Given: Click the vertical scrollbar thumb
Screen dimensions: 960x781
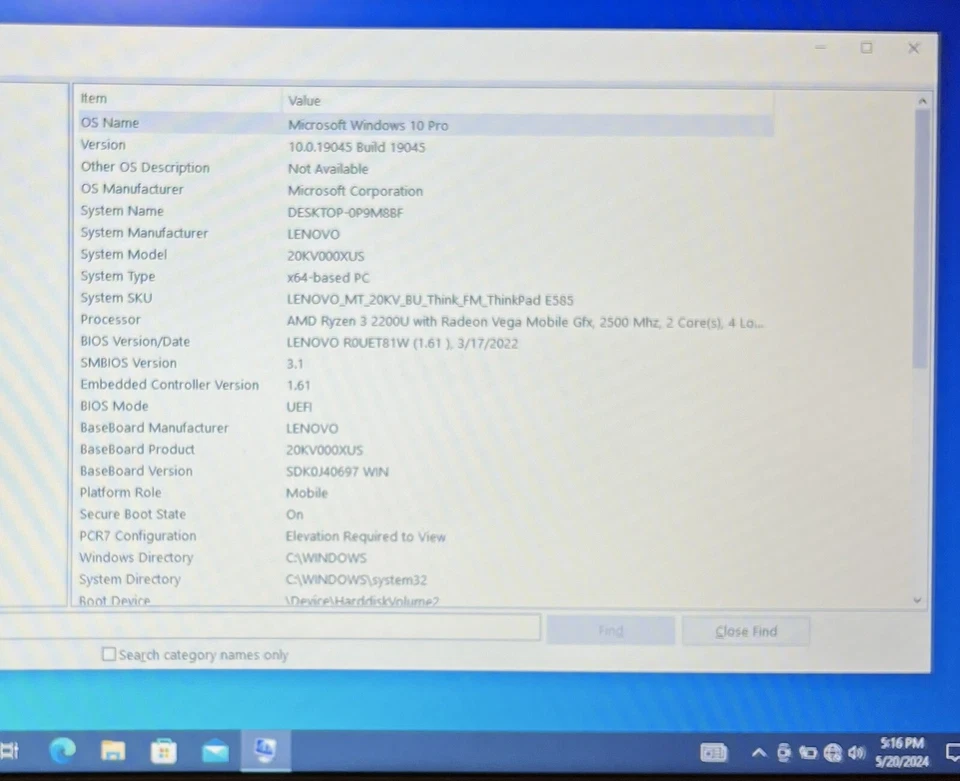Looking at the screenshot, I should coord(921,239).
